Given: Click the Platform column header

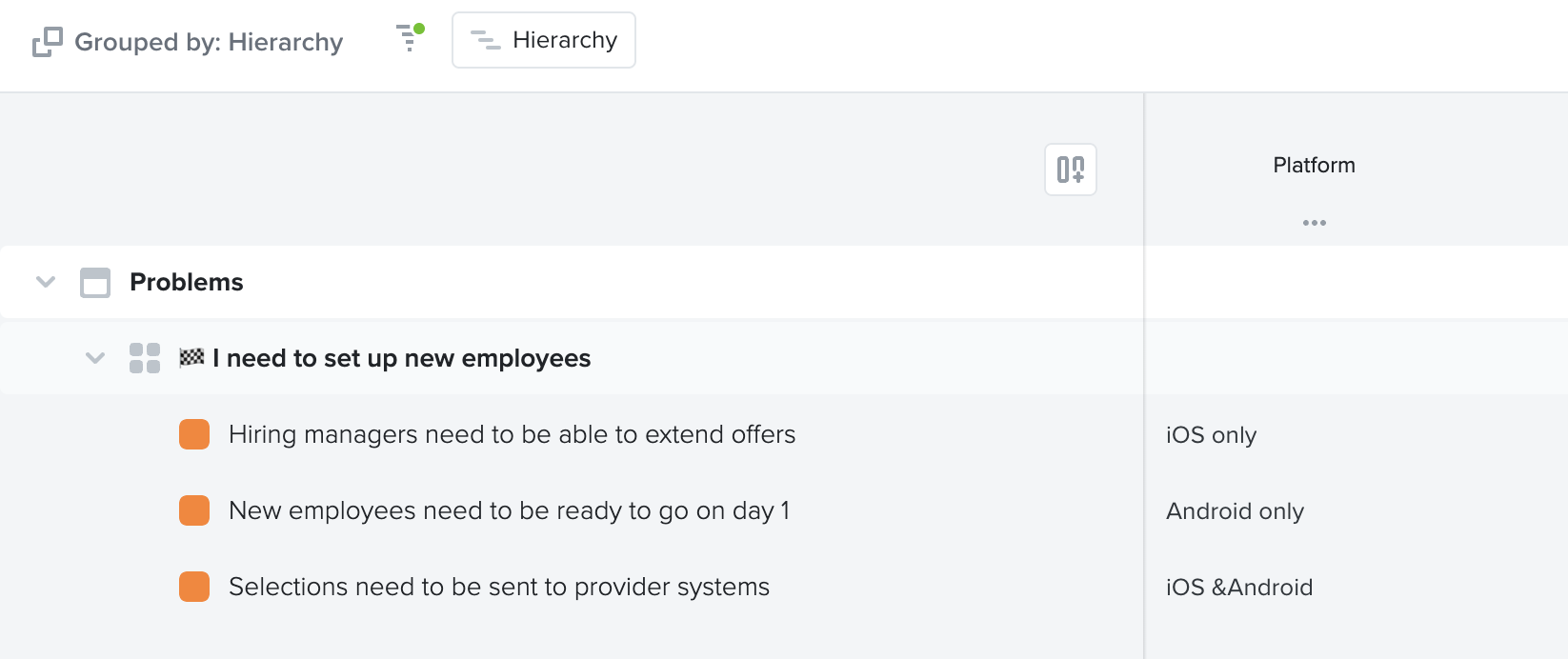Looking at the screenshot, I should coord(1314,165).
